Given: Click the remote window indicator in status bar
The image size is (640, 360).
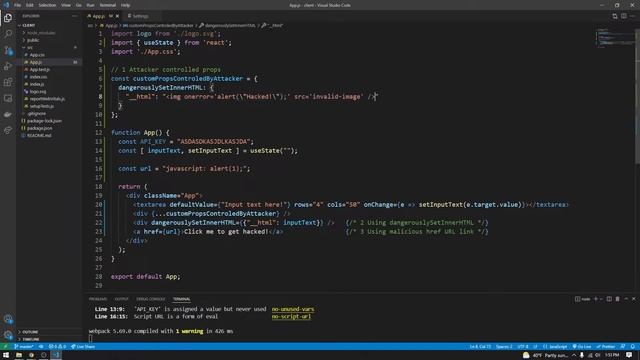Looking at the screenshot, I should tap(5, 347).
